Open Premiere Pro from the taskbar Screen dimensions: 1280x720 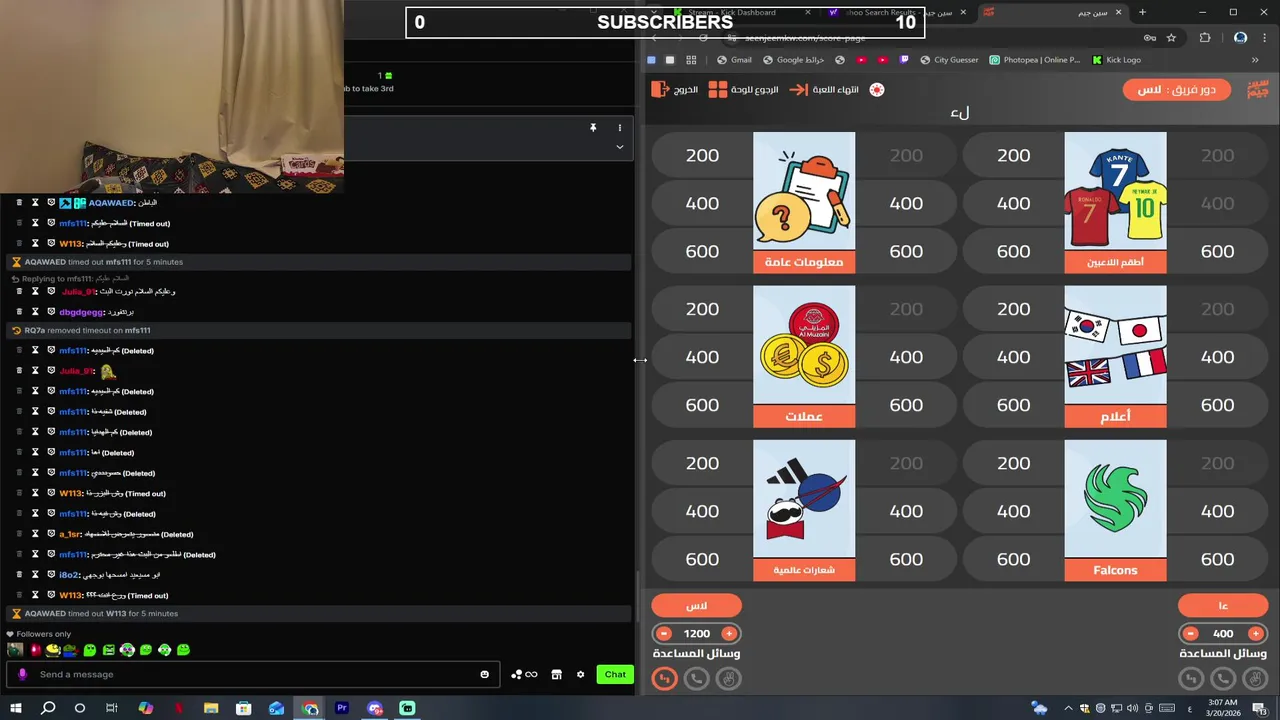[342, 708]
